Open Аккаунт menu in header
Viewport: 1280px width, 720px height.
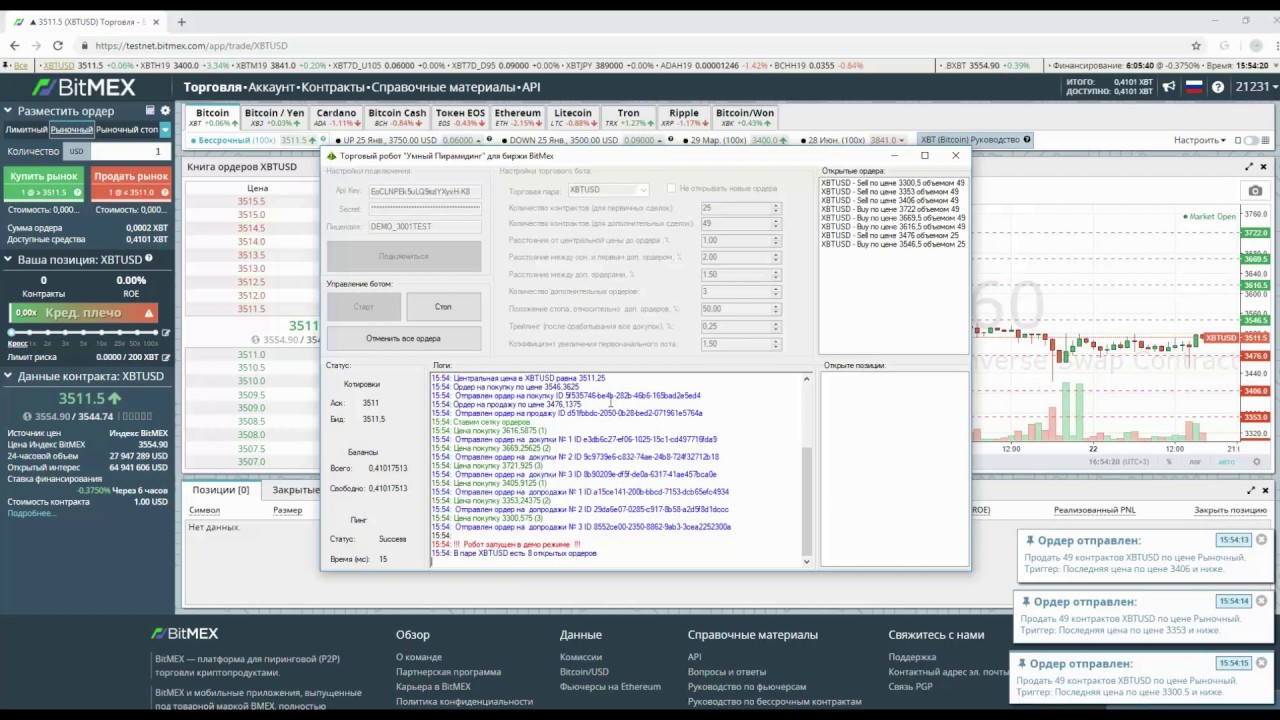click(272, 87)
